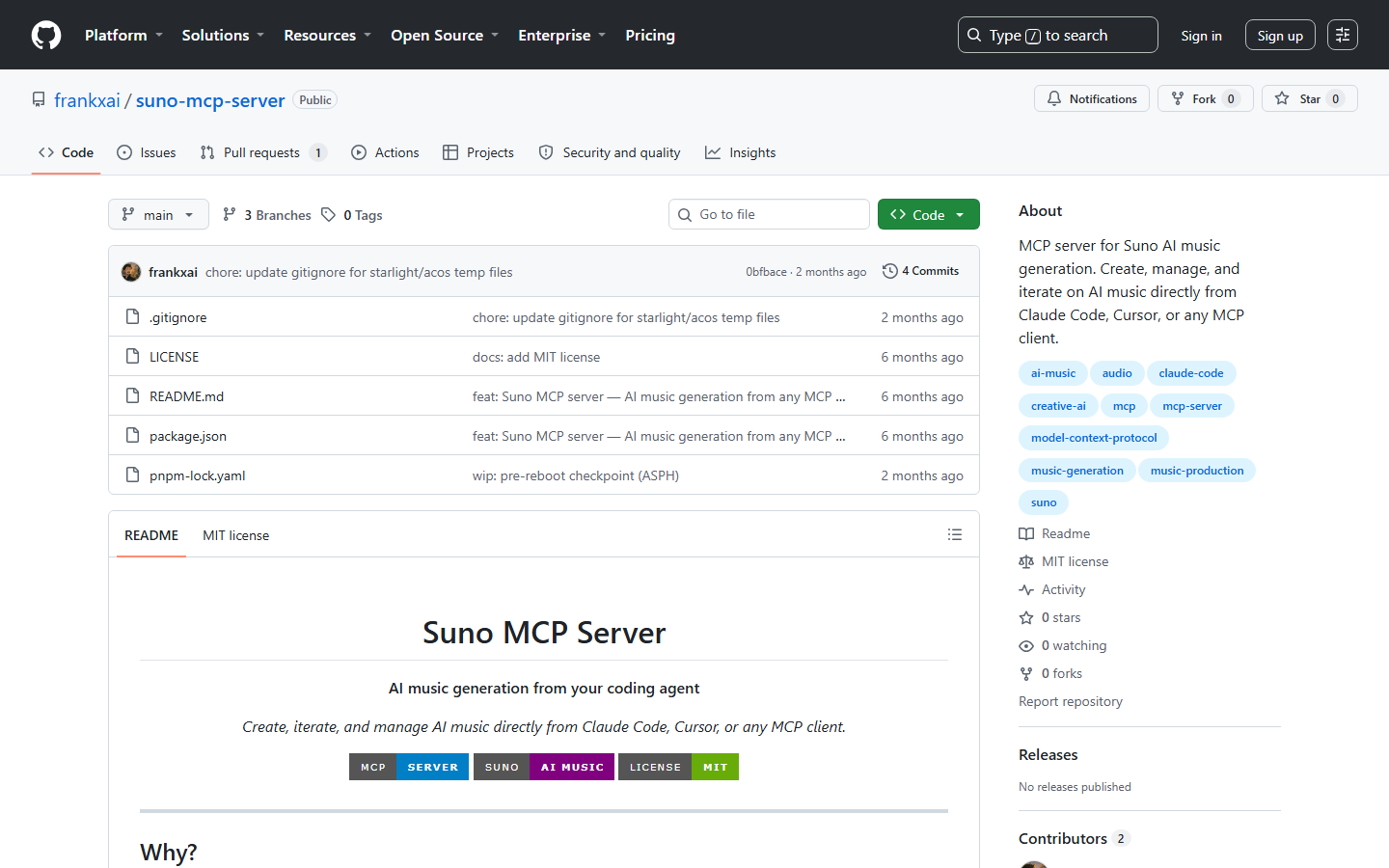Image resolution: width=1389 pixels, height=868 pixels.
Task: Select the MIT license tab in README panel
Action: [235, 535]
